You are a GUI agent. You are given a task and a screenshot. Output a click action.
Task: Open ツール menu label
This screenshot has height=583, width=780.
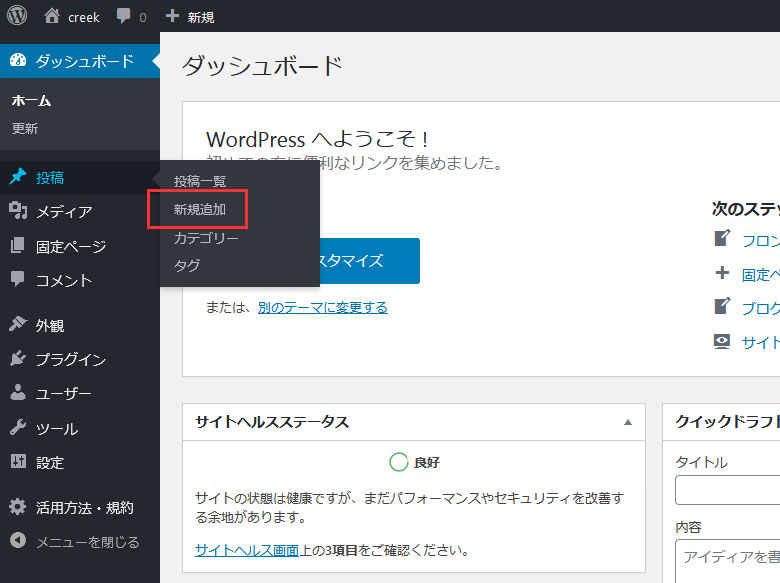57,428
